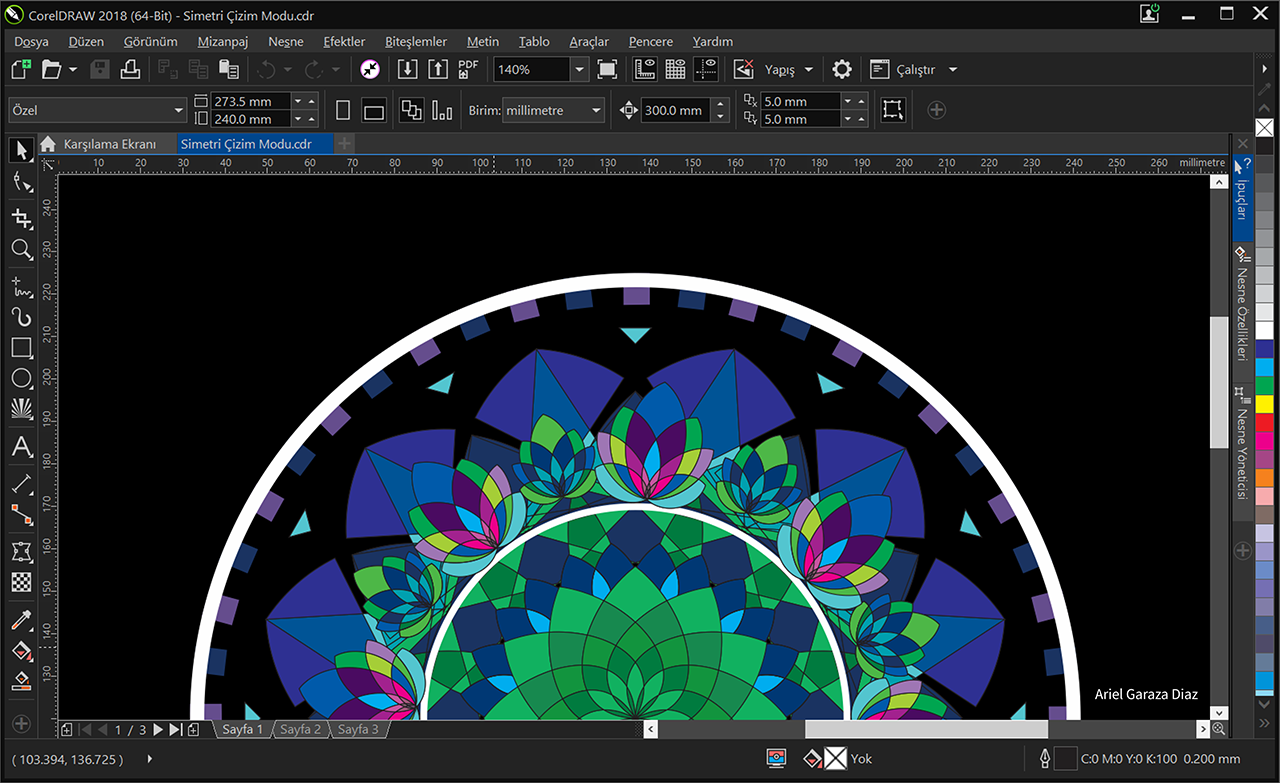Image resolution: width=1280 pixels, height=783 pixels.
Task: Set page to landscape orientation
Action: tap(373, 110)
